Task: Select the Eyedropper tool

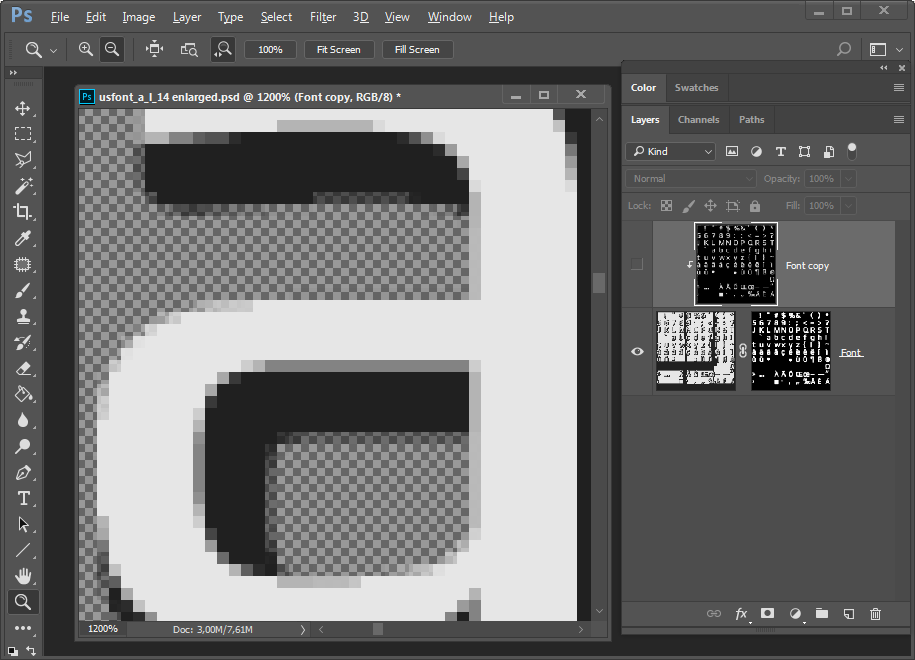Action: [23, 238]
